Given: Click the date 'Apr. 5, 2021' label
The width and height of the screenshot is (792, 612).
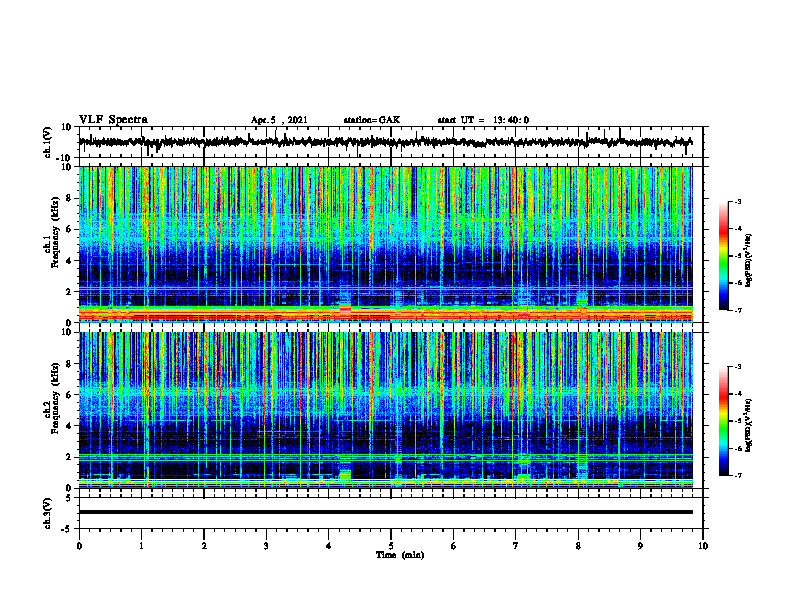Looking at the screenshot, I should (x=279, y=120).
